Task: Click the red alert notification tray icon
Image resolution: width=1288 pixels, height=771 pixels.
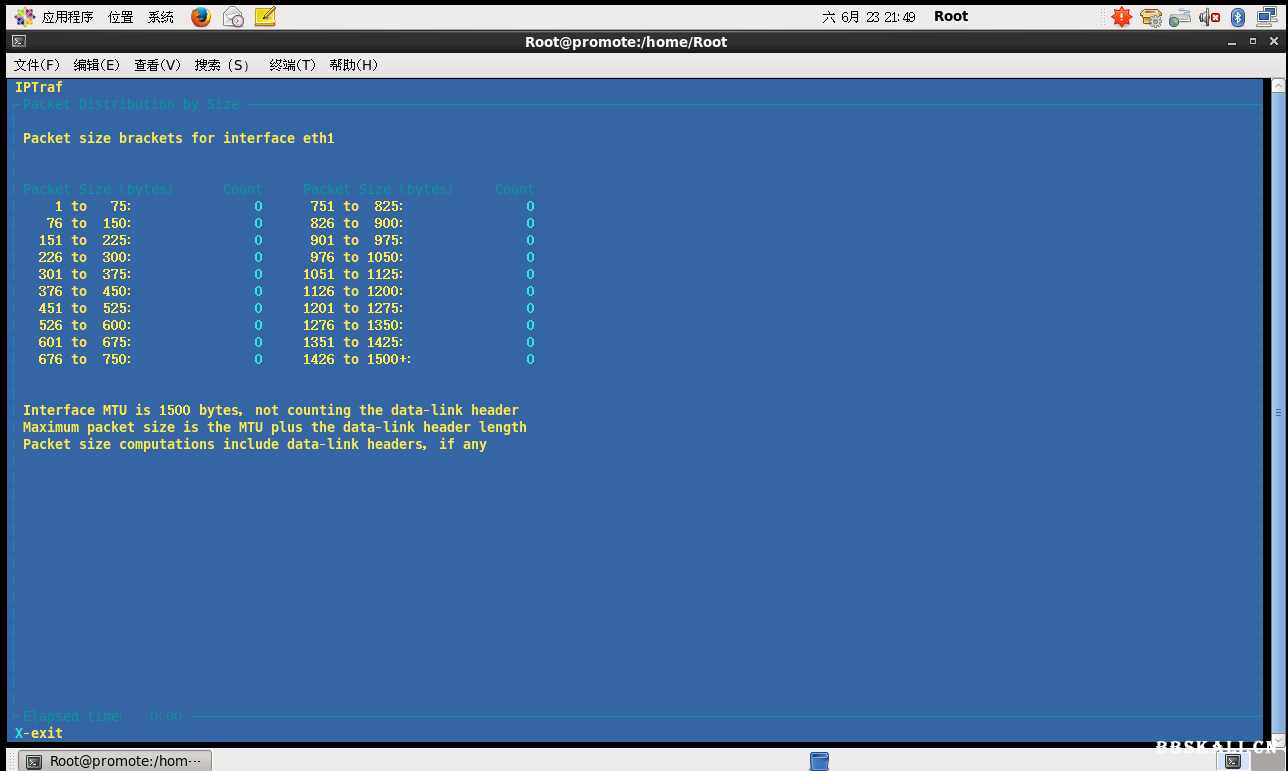Action: pyautogui.click(x=1122, y=16)
